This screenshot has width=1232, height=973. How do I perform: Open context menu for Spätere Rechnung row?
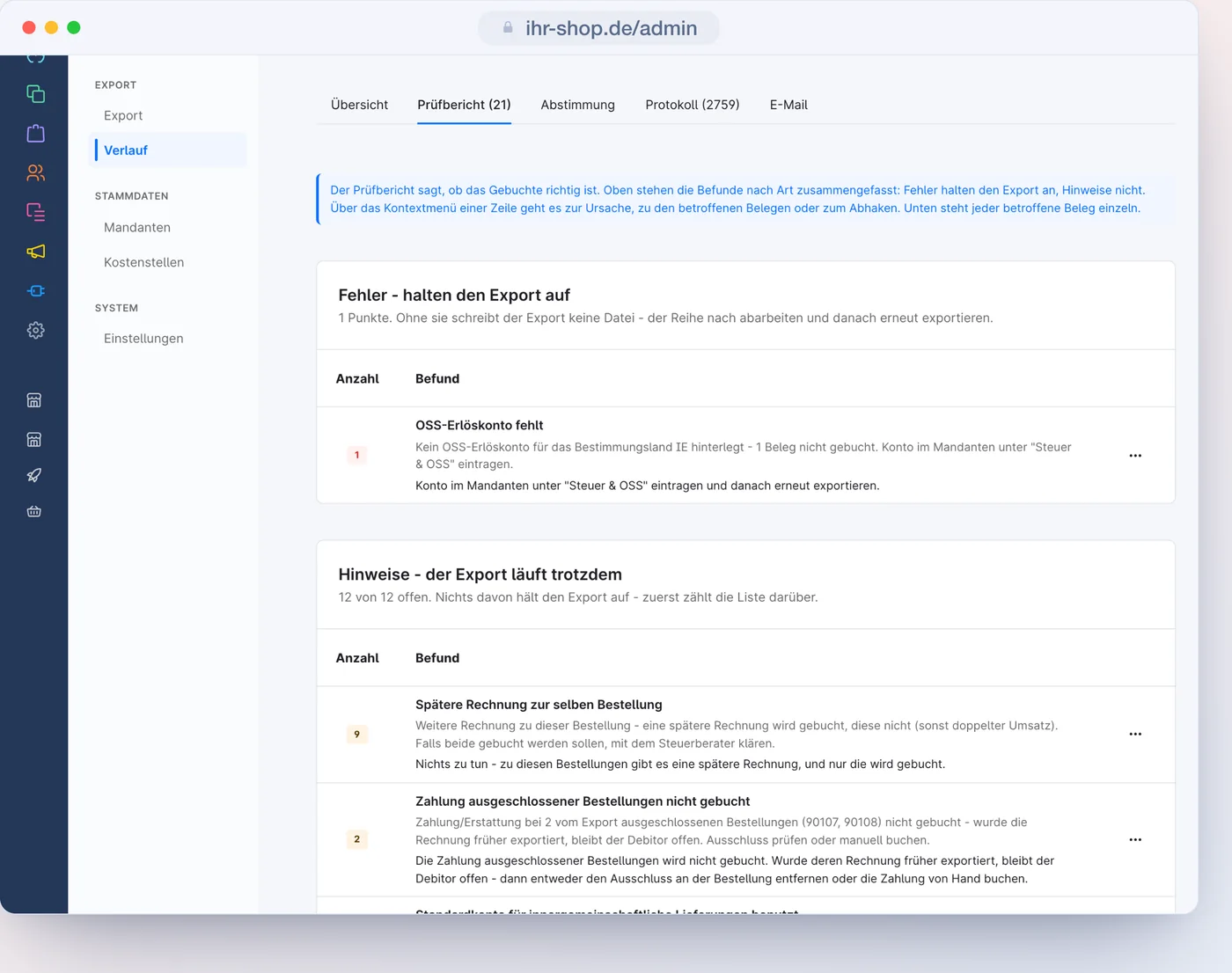(x=1135, y=734)
